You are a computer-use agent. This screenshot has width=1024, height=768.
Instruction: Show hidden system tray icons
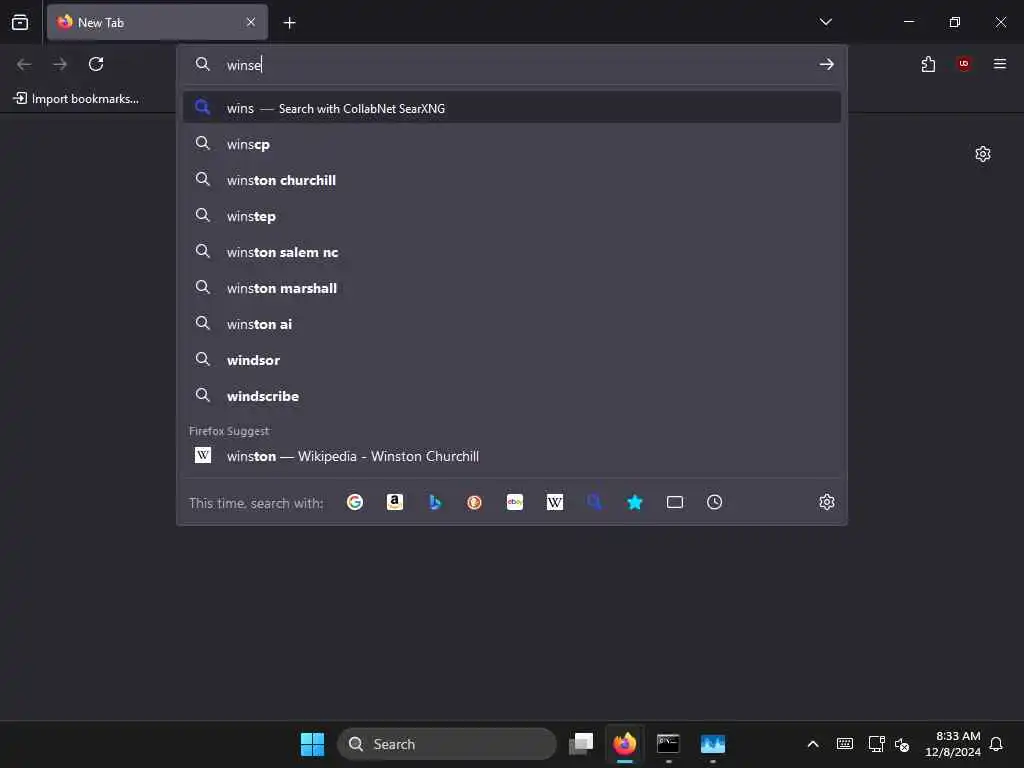pyautogui.click(x=813, y=744)
